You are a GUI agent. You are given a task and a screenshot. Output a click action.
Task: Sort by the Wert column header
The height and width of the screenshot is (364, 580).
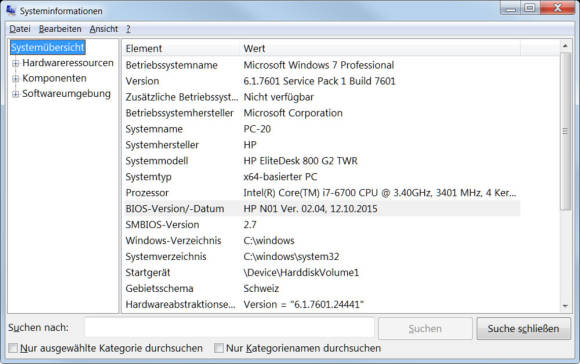pos(380,48)
